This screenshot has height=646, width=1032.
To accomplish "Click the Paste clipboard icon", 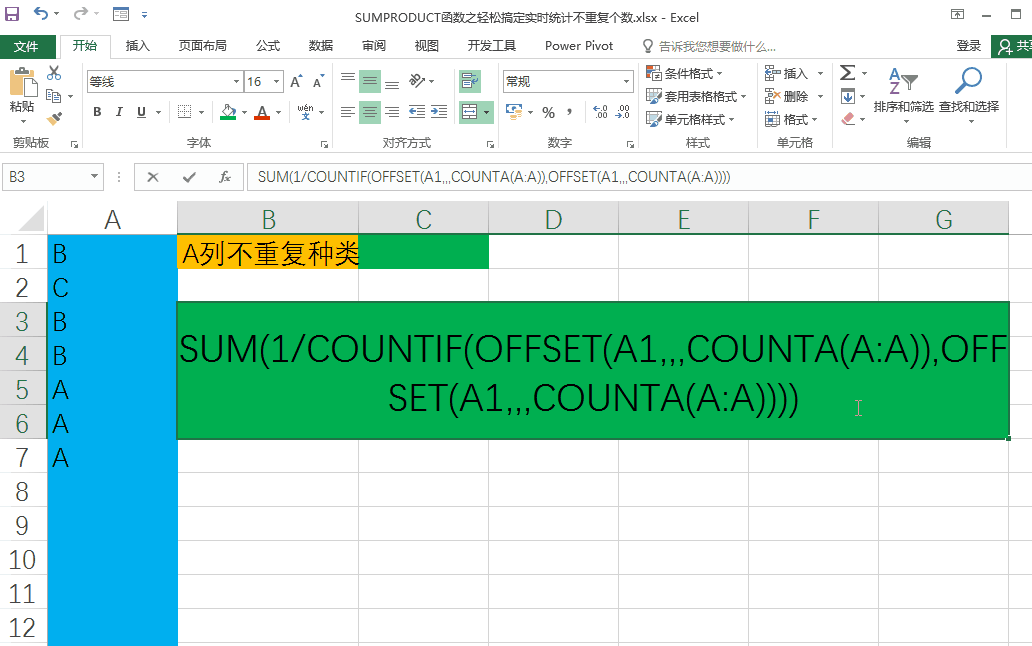I will click(22, 84).
